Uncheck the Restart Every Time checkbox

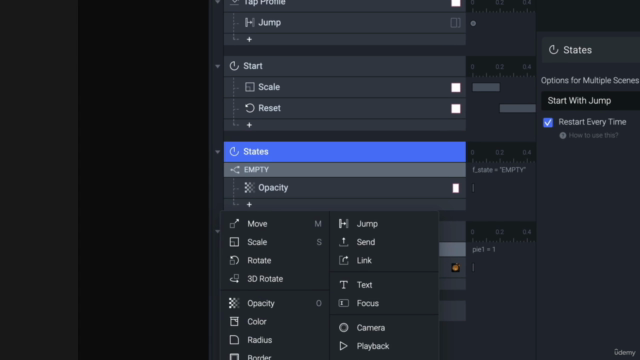(x=548, y=122)
